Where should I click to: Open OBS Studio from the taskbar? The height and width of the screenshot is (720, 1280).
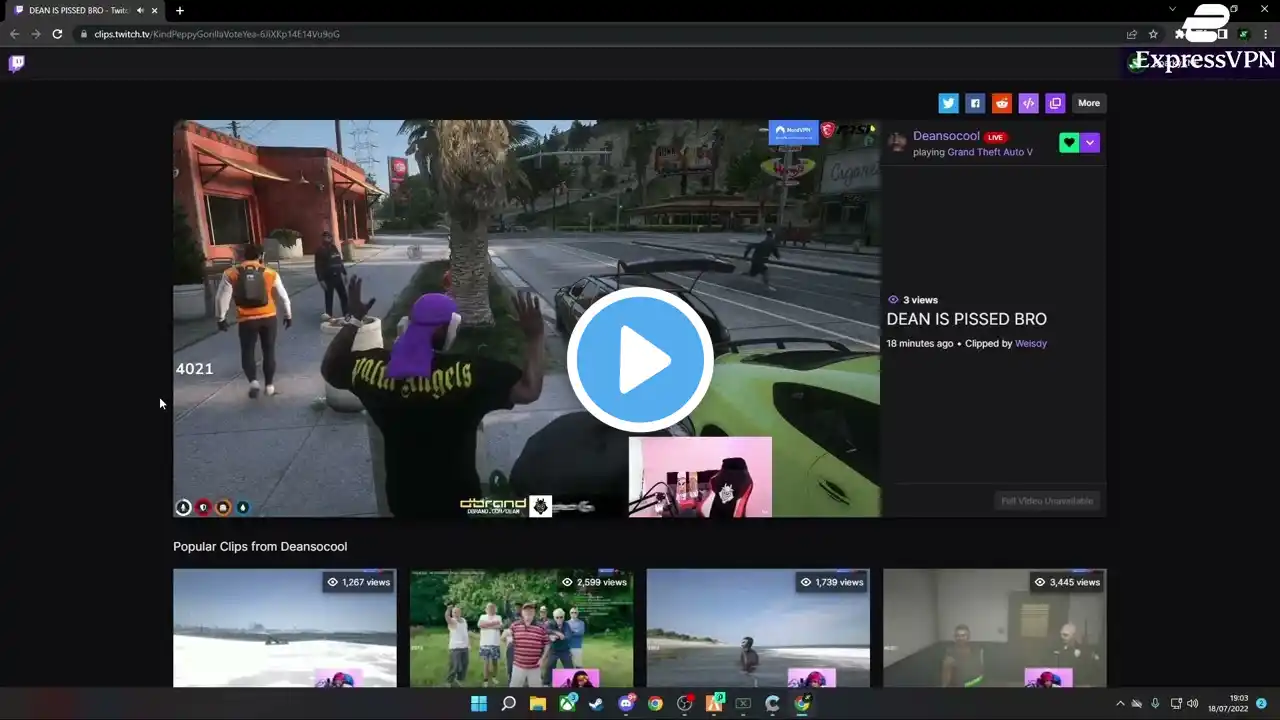coord(685,704)
